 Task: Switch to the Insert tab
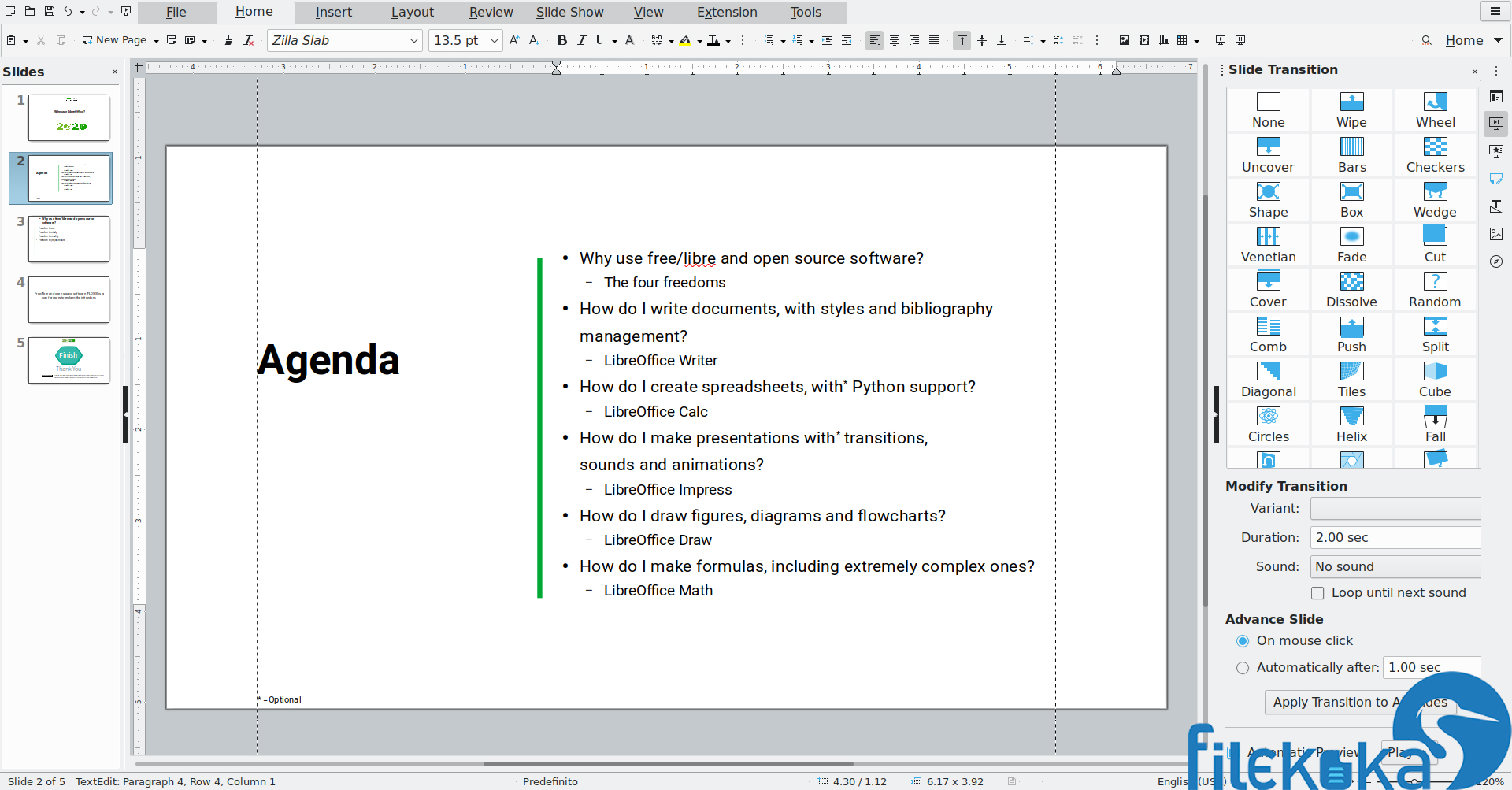[334, 12]
